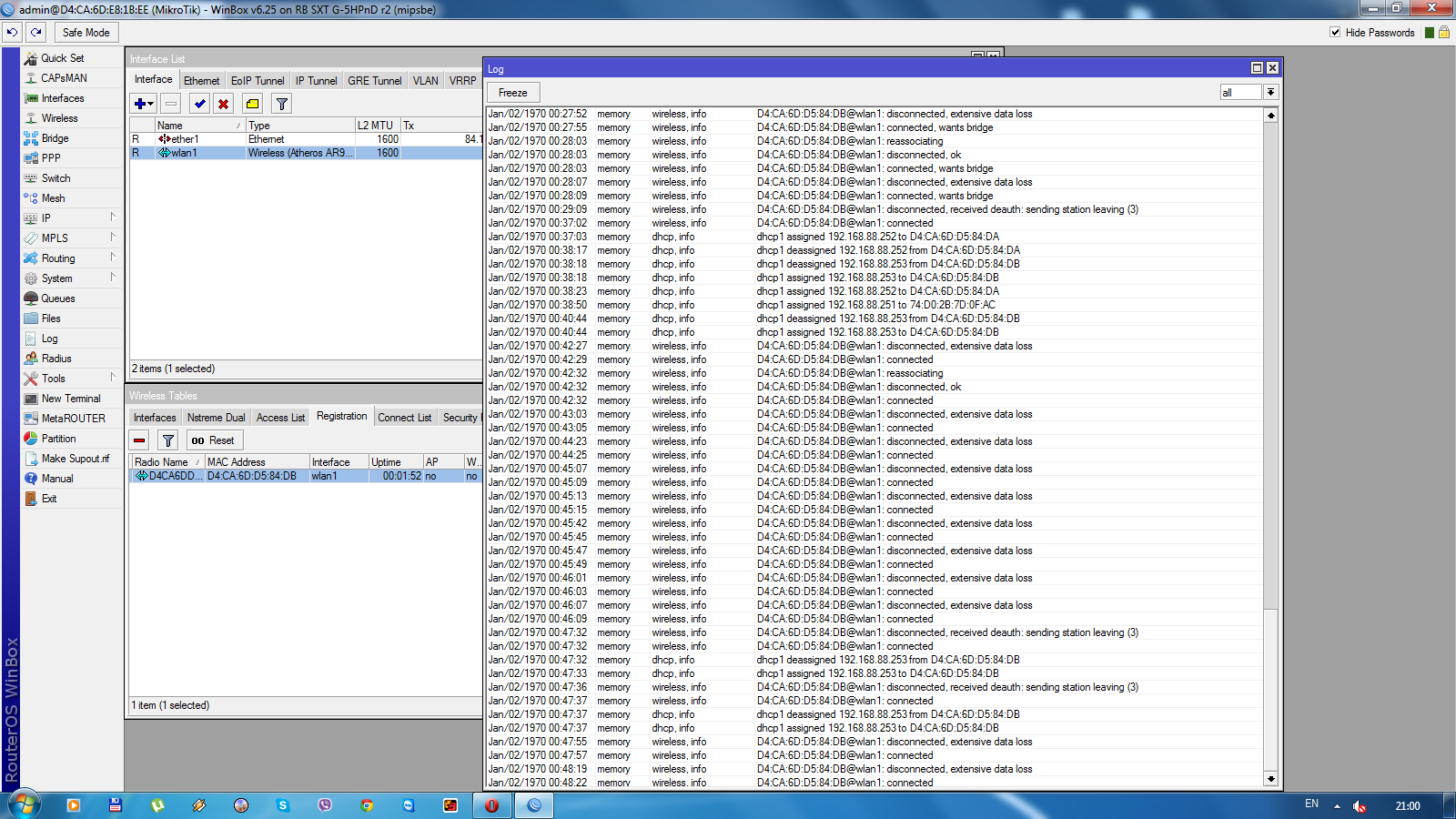The image size is (1456, 819).
Task: Sort by the MAC Address column header
Action: [257, 462]
